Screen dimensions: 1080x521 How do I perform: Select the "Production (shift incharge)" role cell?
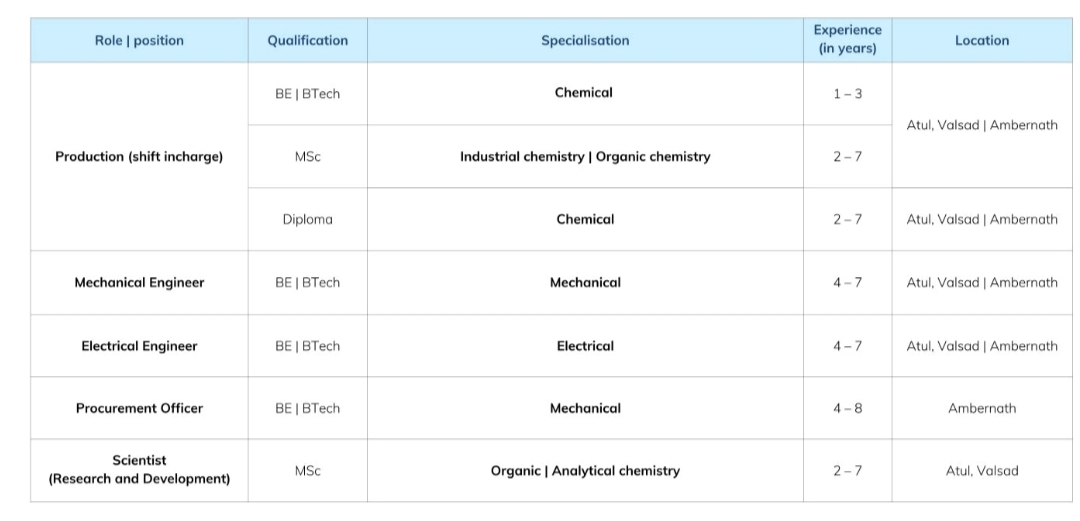click(x=139, y=157)
